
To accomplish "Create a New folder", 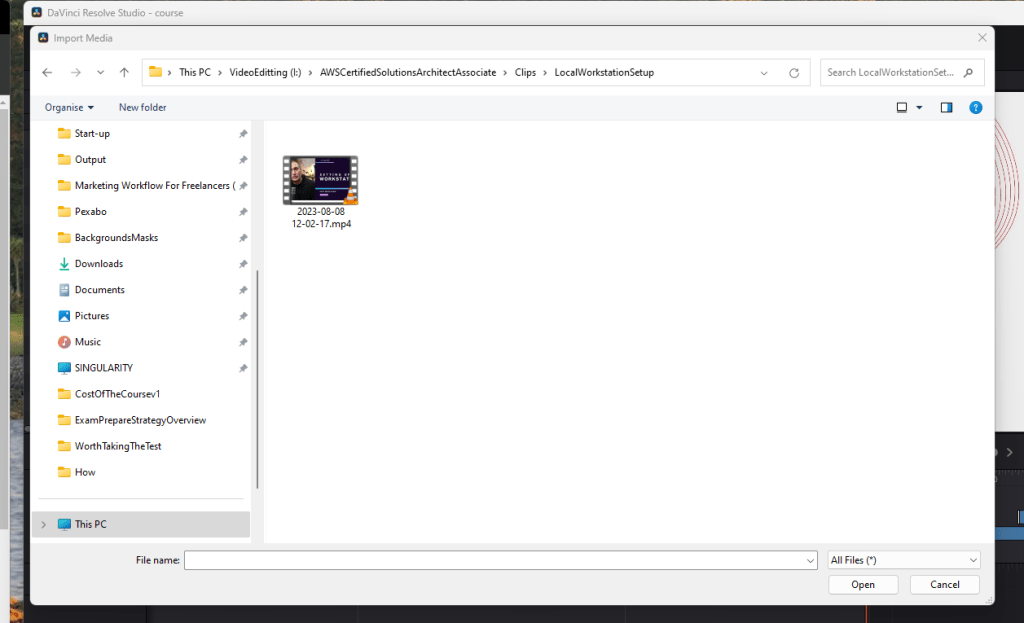I will [142, 107].
